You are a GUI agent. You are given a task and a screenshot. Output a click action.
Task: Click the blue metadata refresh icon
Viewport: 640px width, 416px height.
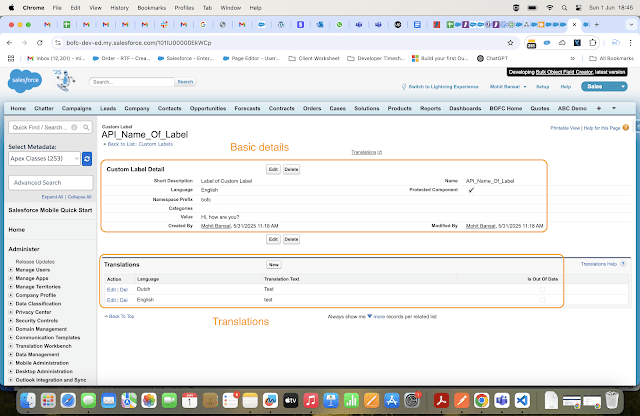(x=87, y=159)
